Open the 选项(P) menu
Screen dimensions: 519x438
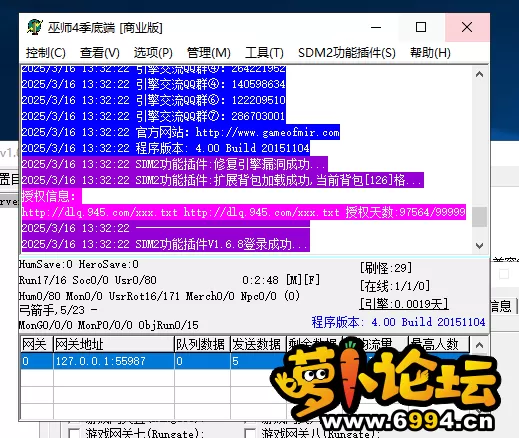(153, 53)
